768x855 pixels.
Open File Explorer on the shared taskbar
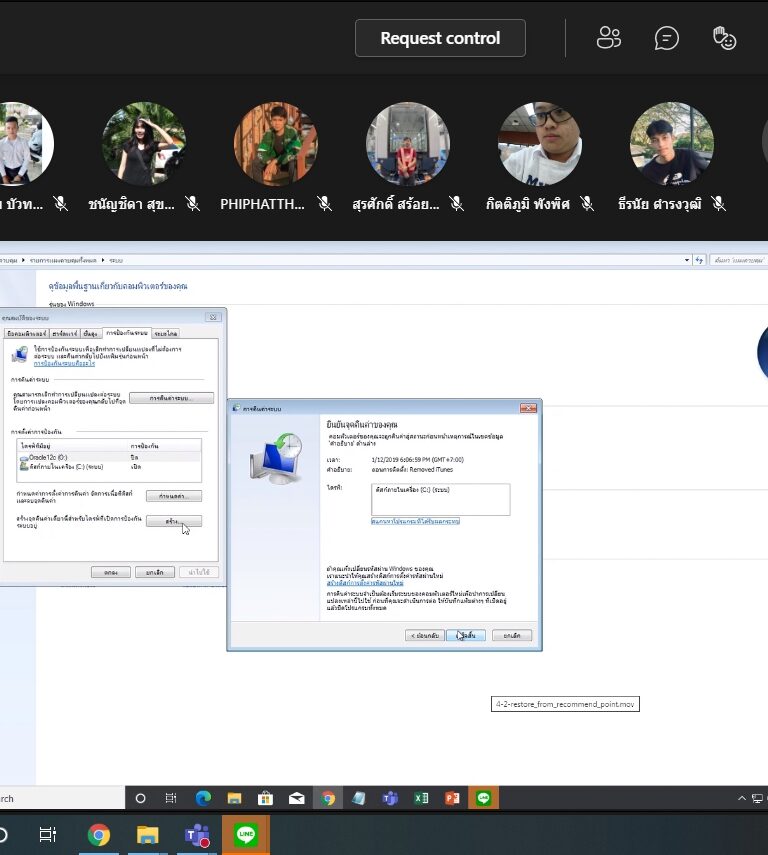(x=235, y=798)
